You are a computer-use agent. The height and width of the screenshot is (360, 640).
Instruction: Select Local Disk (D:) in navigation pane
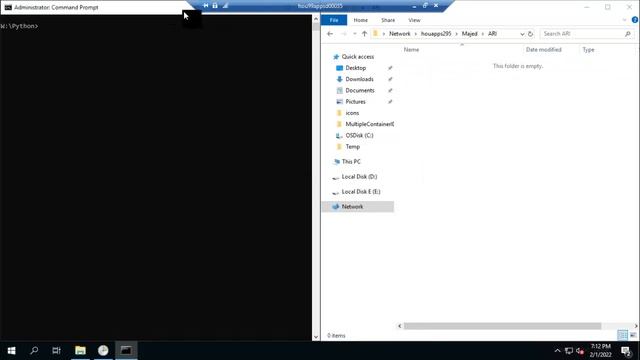click(359, 177)
